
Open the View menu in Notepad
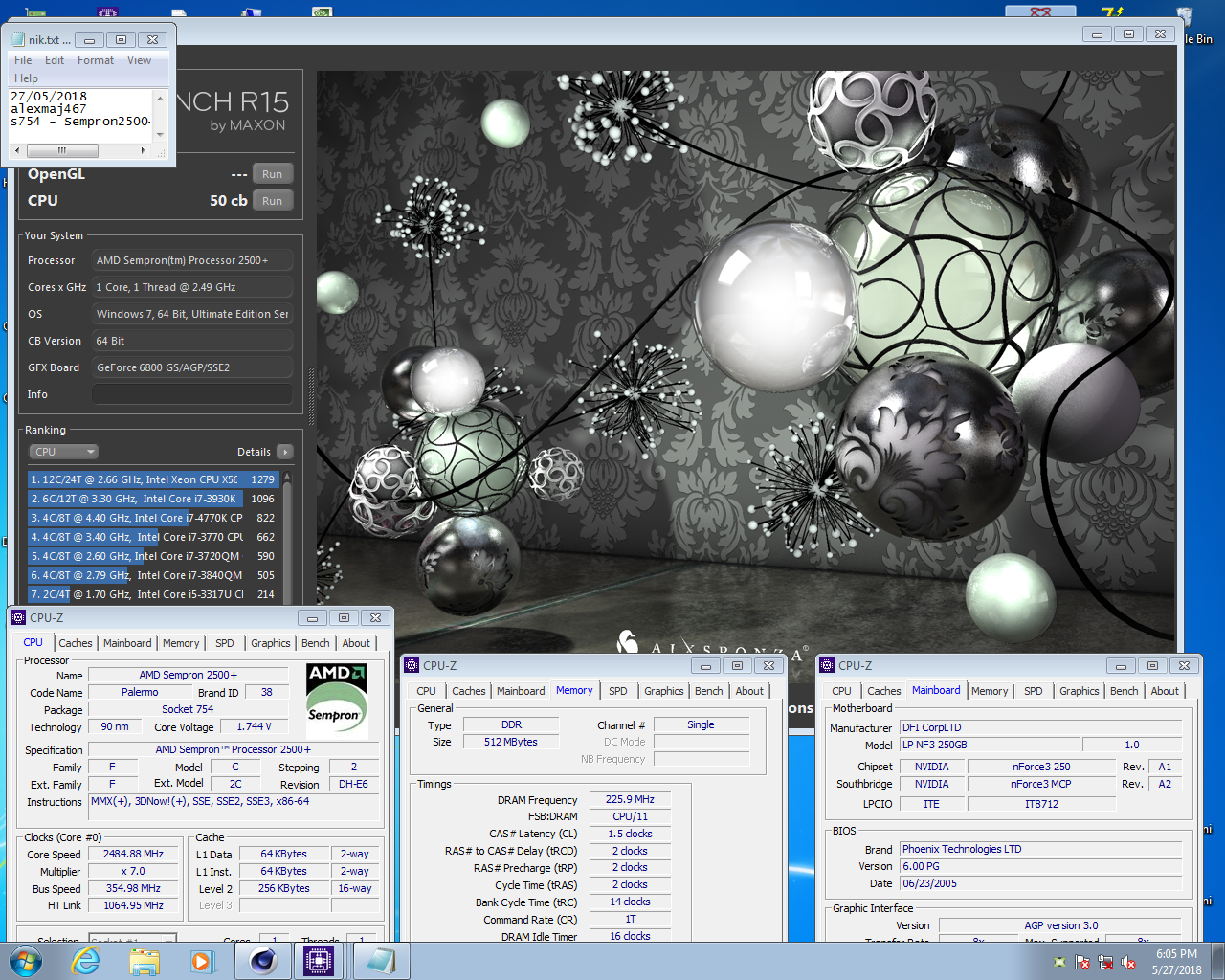[139, 60]
